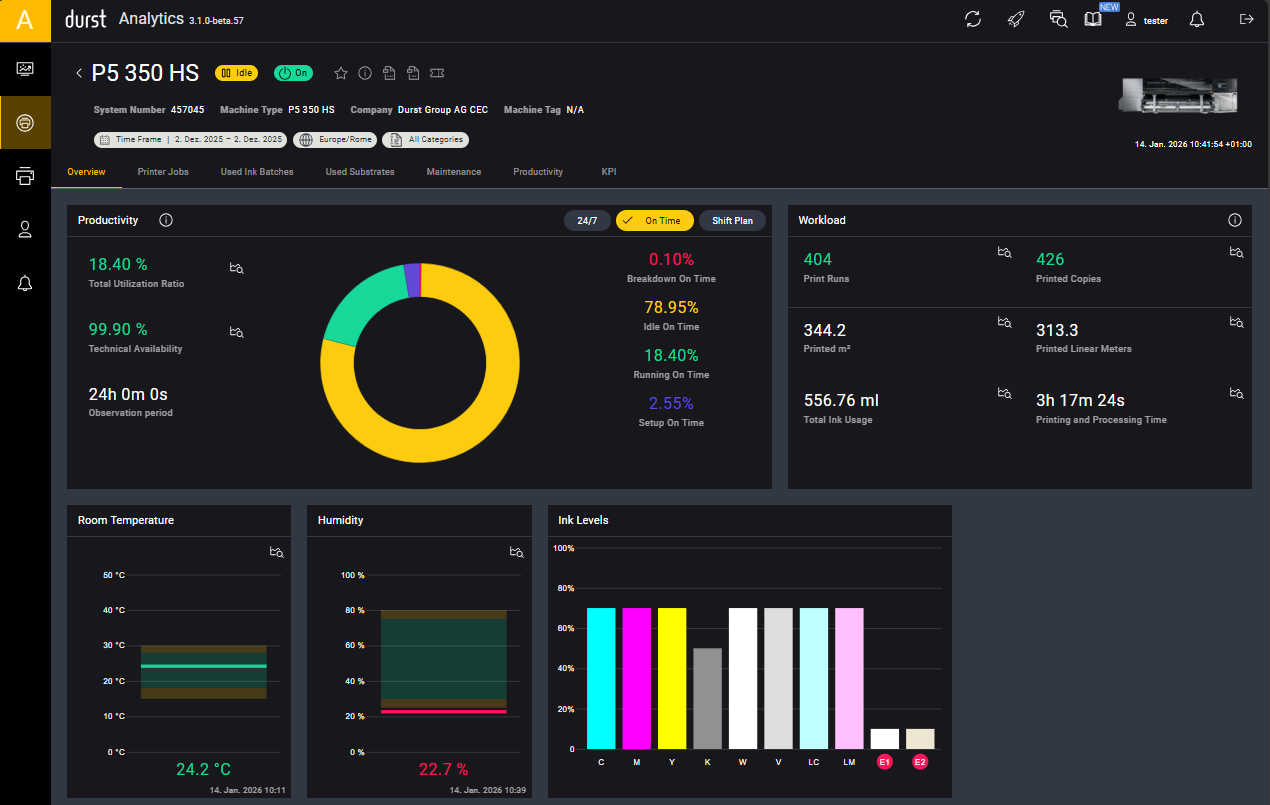Screen dimensions: 1270x805
Task: Open the book icon marked NEW
Action: (x=1093, y=20)
